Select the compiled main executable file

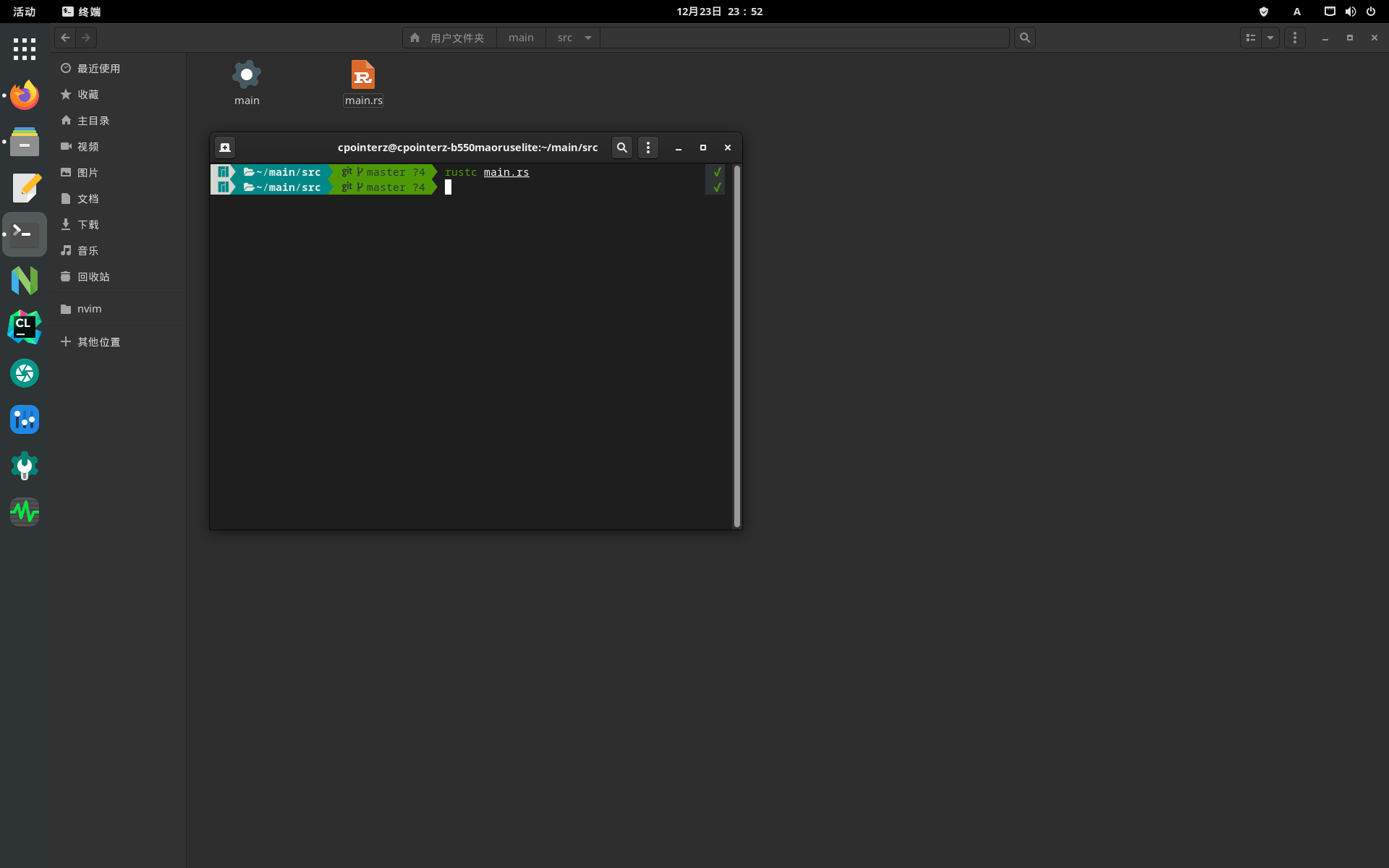tap(247, 76)
